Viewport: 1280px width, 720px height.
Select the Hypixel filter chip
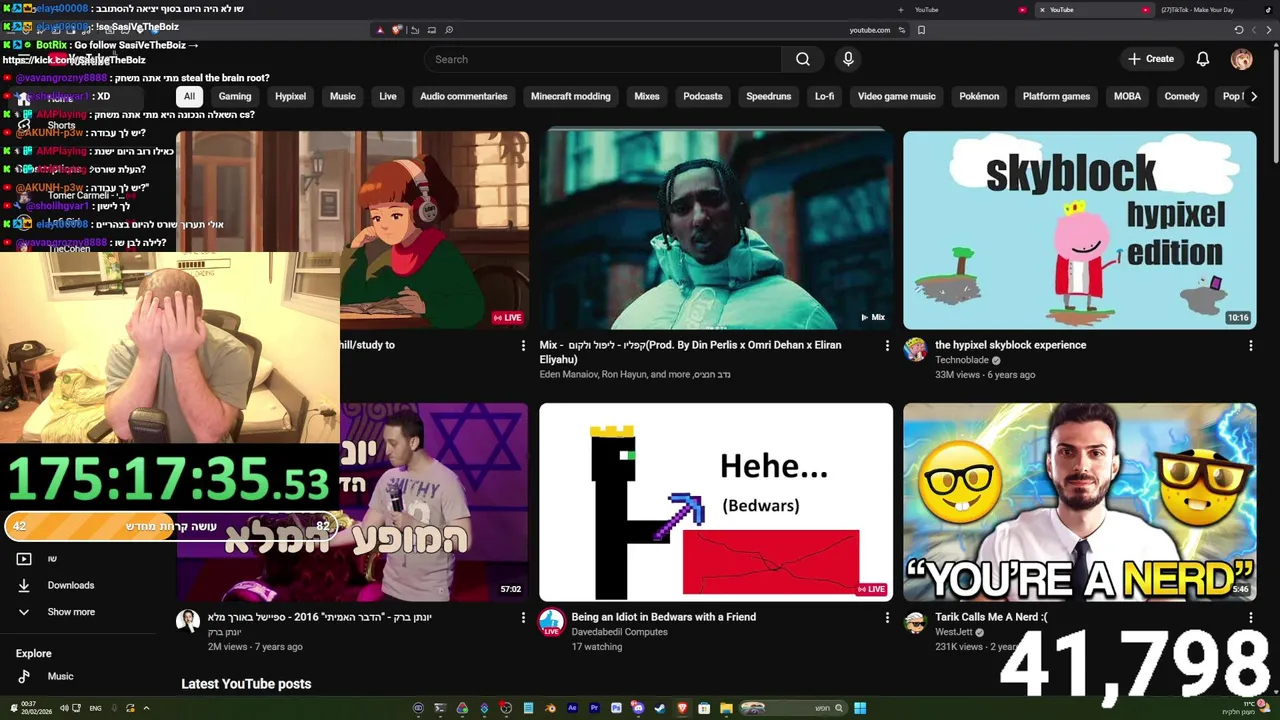(x=290, y=96)
